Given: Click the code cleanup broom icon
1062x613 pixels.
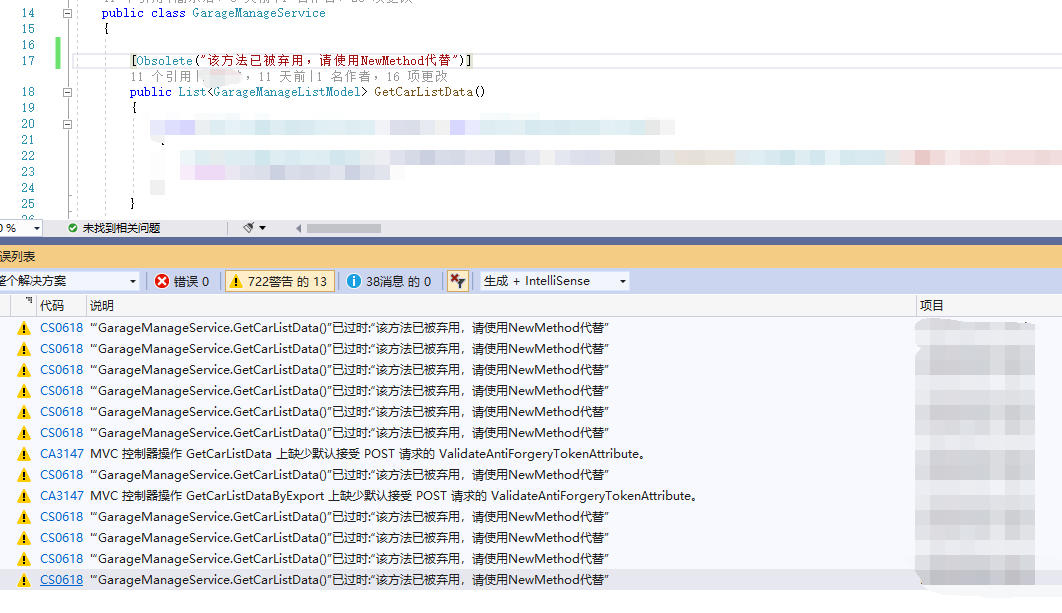Looking at the screenshot, I should pos(249,228).
